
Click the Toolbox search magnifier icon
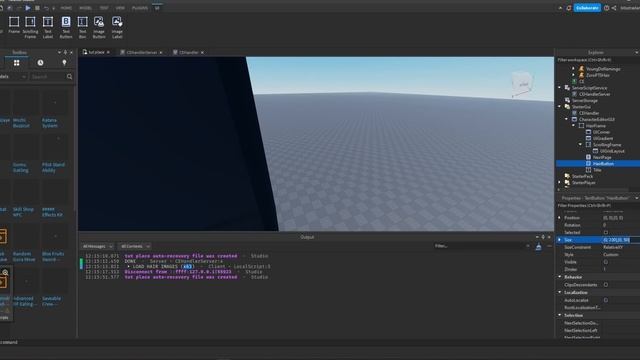pos(69,77)
